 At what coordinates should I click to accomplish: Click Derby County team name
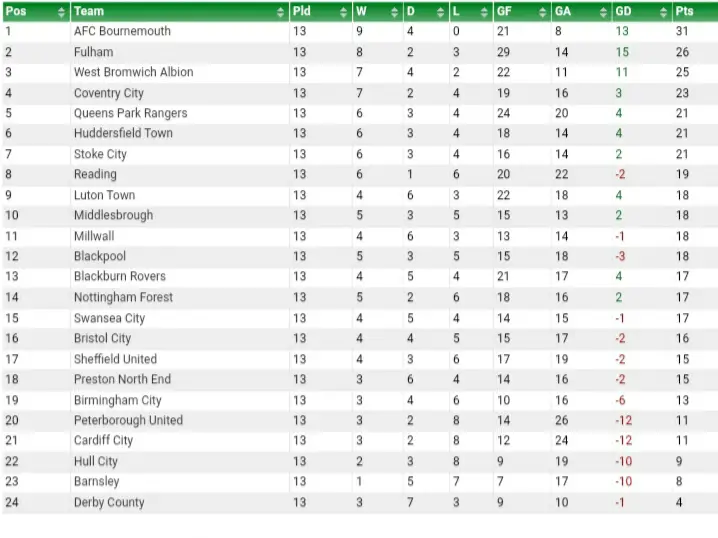tap(109, 502)
